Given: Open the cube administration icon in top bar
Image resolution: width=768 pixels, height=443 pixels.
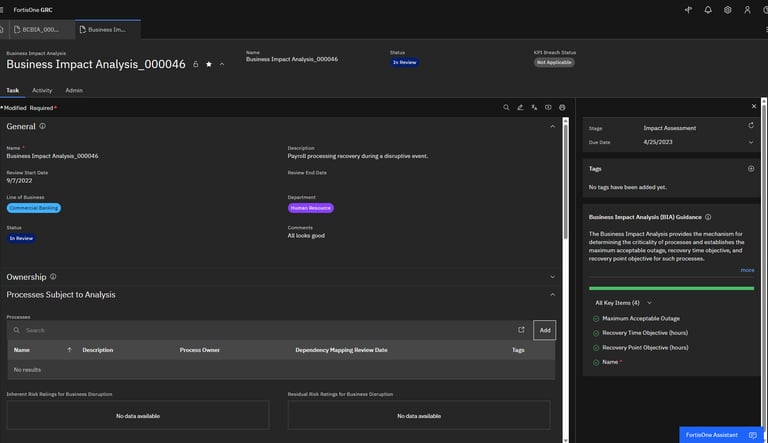Looking at the screenshot, I should tap(727, 10).
